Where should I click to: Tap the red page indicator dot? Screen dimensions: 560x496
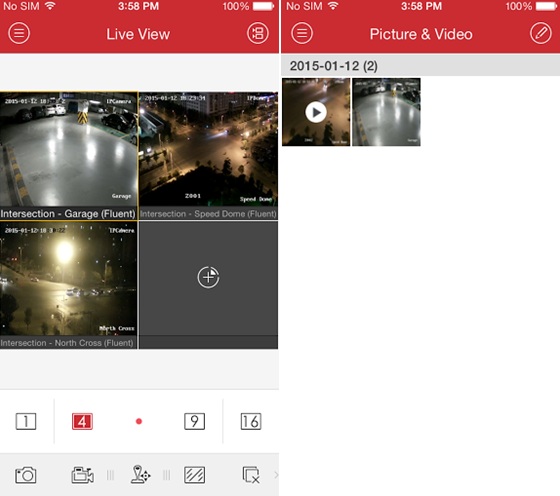point(139,421)
